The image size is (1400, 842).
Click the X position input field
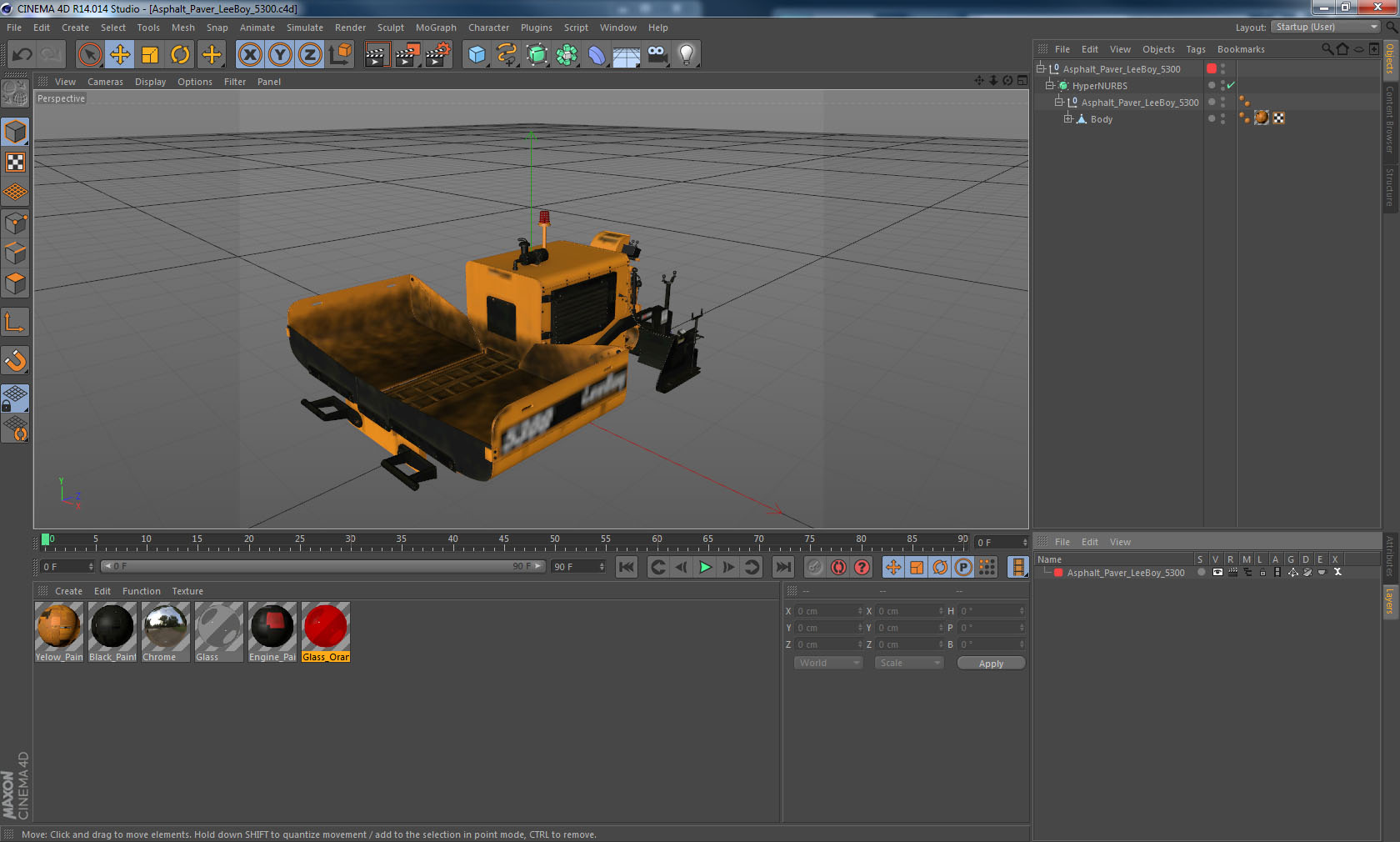pos(828,611)
